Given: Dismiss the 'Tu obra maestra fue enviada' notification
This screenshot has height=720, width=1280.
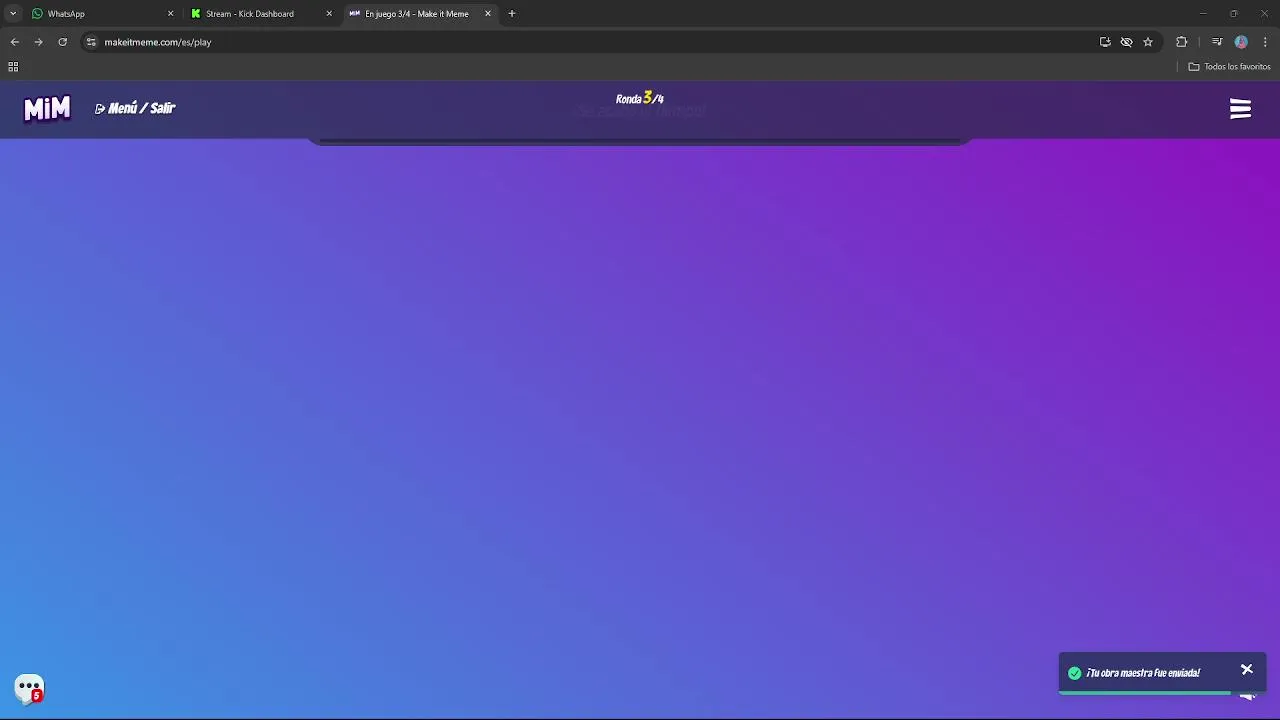Looking at the screenshot, I should (x=1247, y=669).
